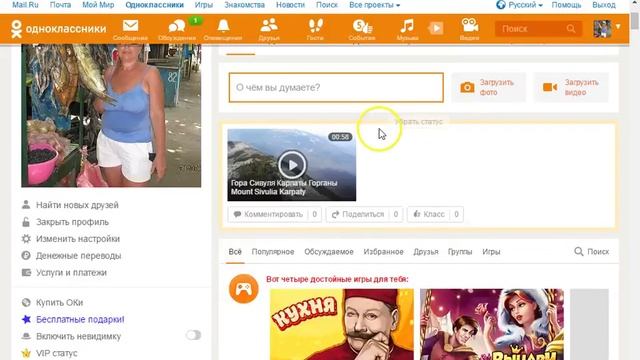
Task: Click the Найти новых друзей person icon
Action: coord(26,204)
